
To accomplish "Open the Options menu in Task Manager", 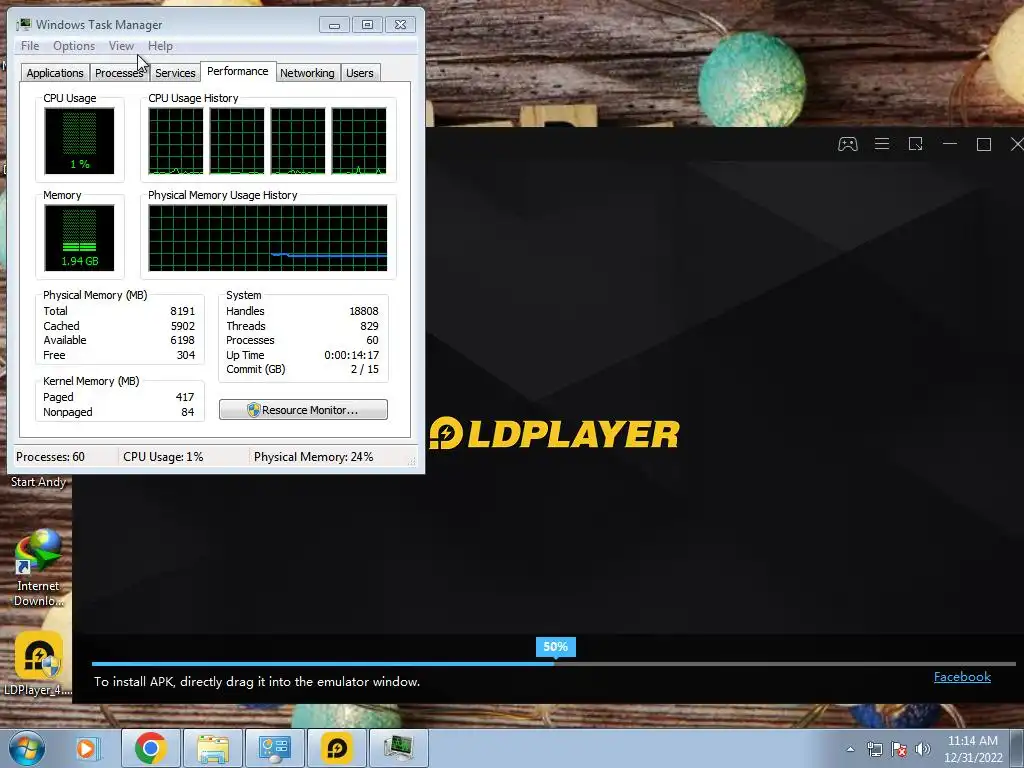I will [x=74, y=46].
